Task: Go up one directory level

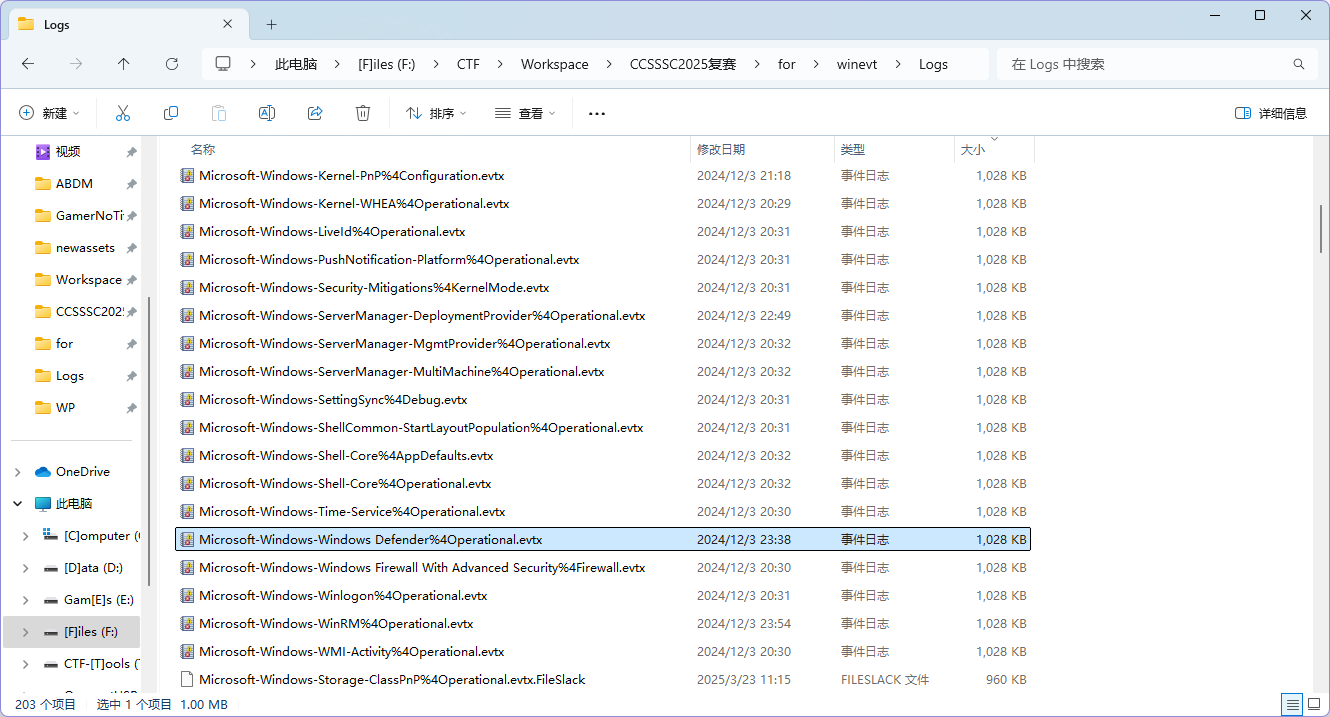Action: [x=124, y=64]
